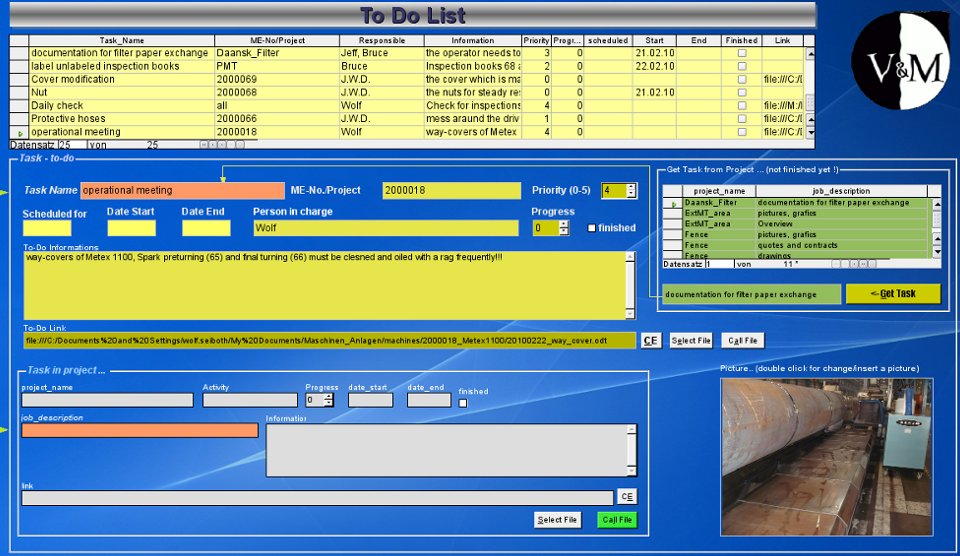This screenshot has width=960, height=556.
Task: Click the white Call File button for To-Do Link
Action: [743, 340]
